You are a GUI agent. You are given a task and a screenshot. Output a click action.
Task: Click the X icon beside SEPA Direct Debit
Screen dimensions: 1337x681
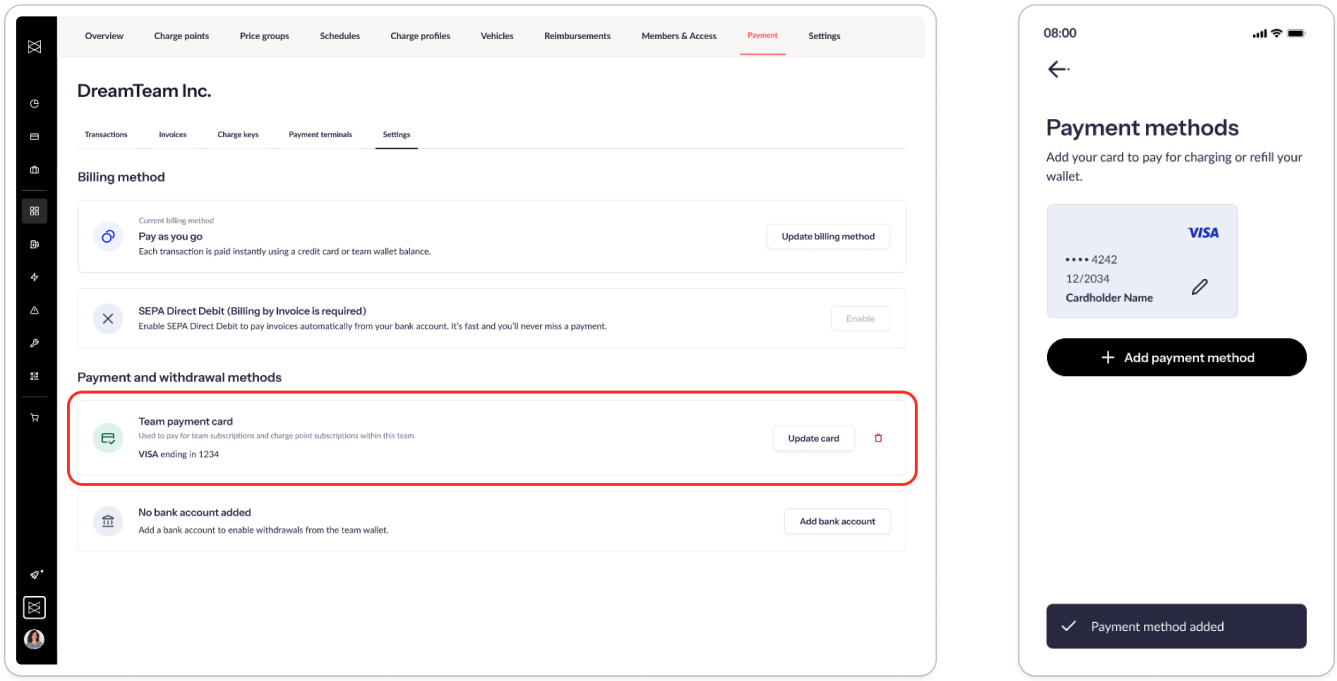[x=108, y=319]
